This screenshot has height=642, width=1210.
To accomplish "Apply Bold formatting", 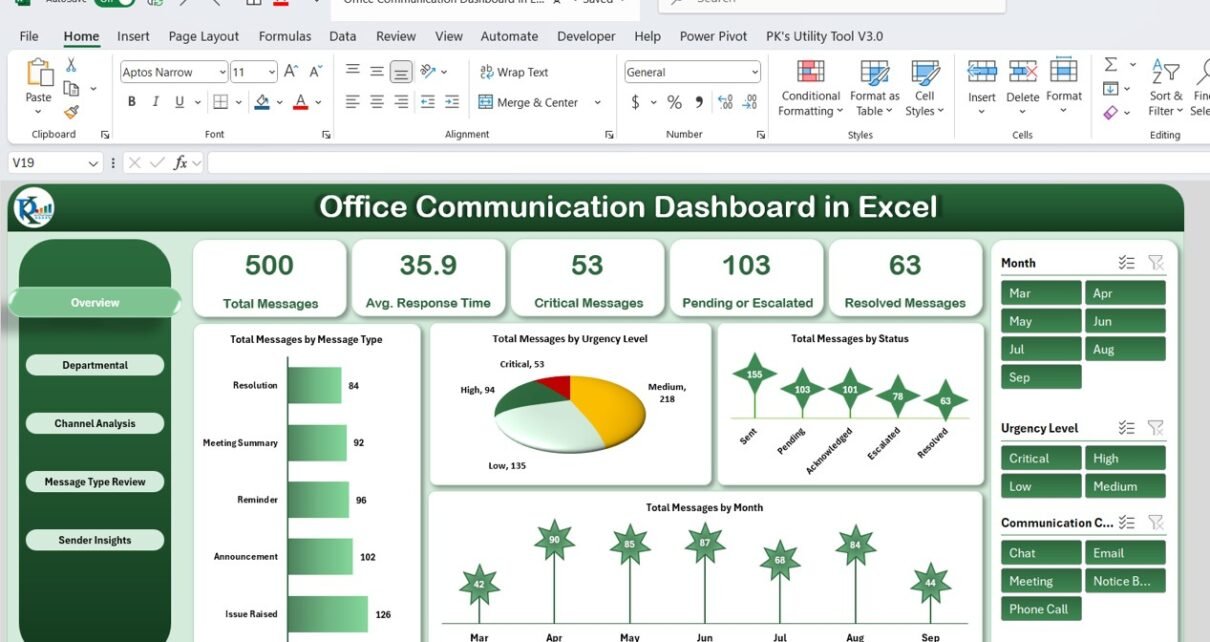I will coord(132,102).
